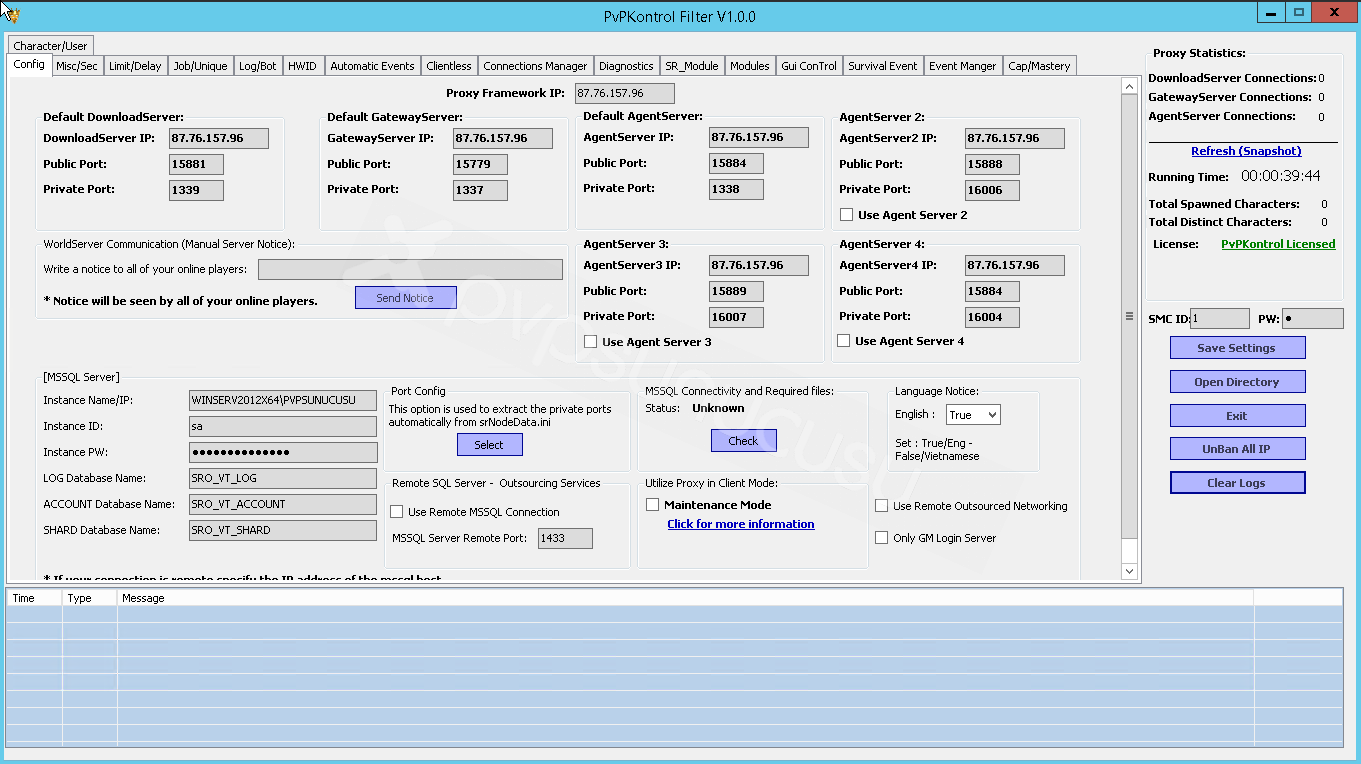The height and width of the screenshot is (764, 1361).
Task: Open the Character/User tab
Action: [x=51, y=46]
